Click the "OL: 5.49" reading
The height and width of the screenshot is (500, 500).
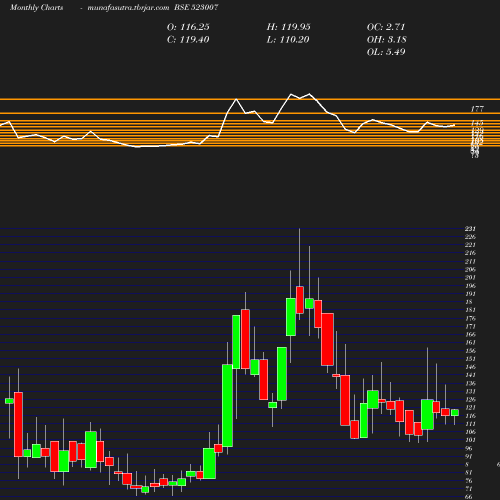tap(386, 52)
